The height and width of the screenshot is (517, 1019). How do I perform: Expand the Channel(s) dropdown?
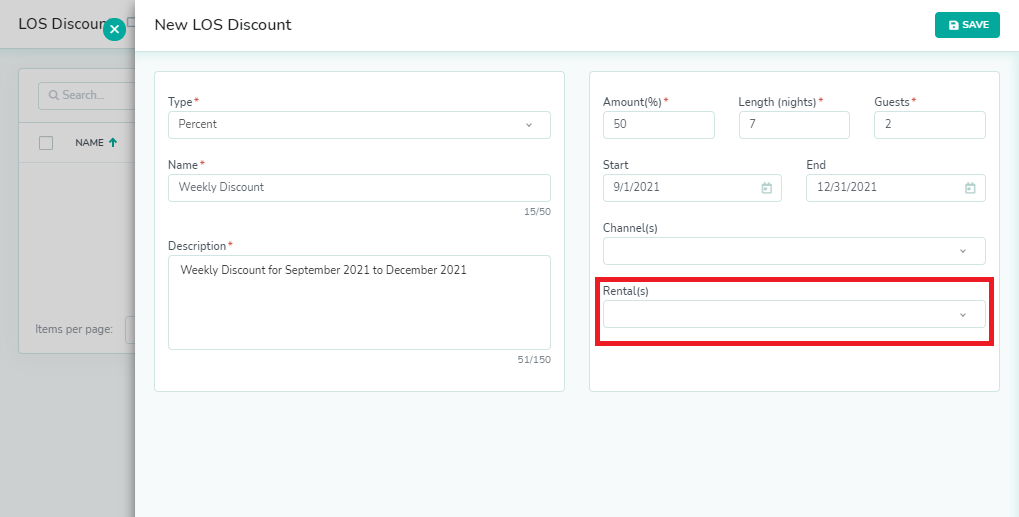pos(794,251)
